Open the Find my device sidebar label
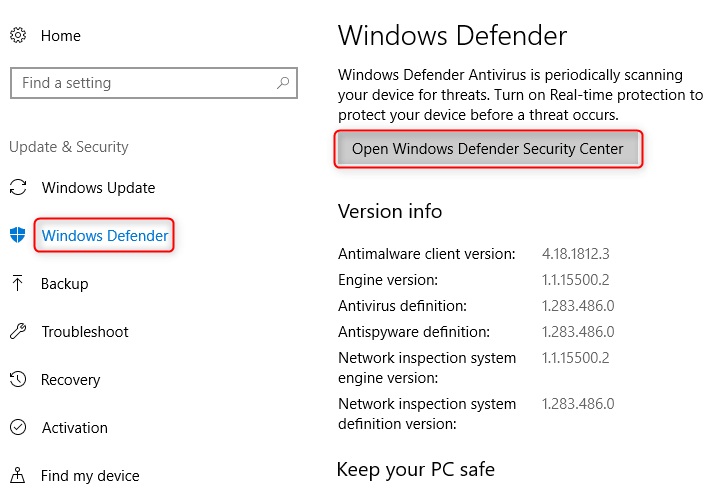710x489 pixels. coord(90,476)
